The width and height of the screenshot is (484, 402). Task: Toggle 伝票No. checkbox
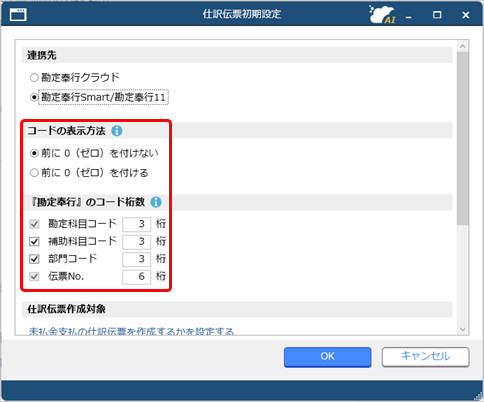tap(34, 276)
